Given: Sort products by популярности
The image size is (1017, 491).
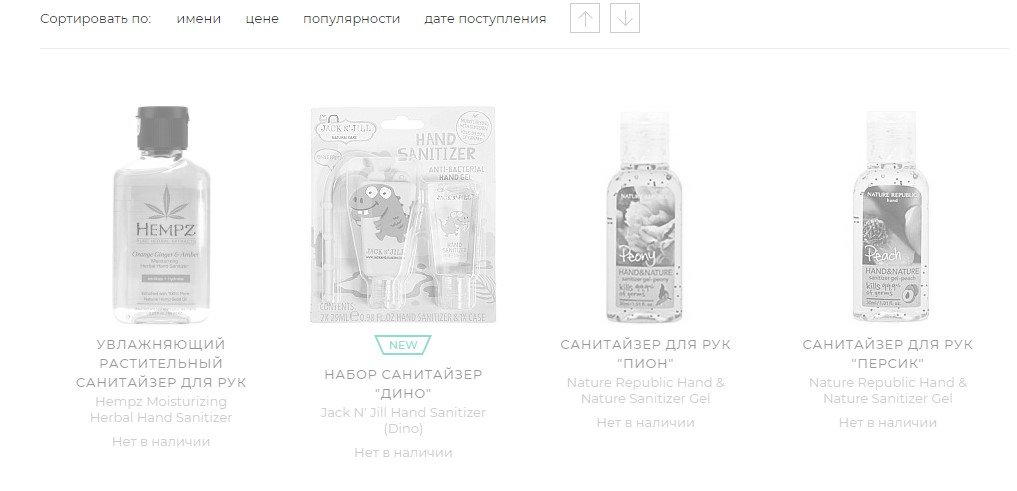Looking at the screenshot, I should tap(352, 19).
